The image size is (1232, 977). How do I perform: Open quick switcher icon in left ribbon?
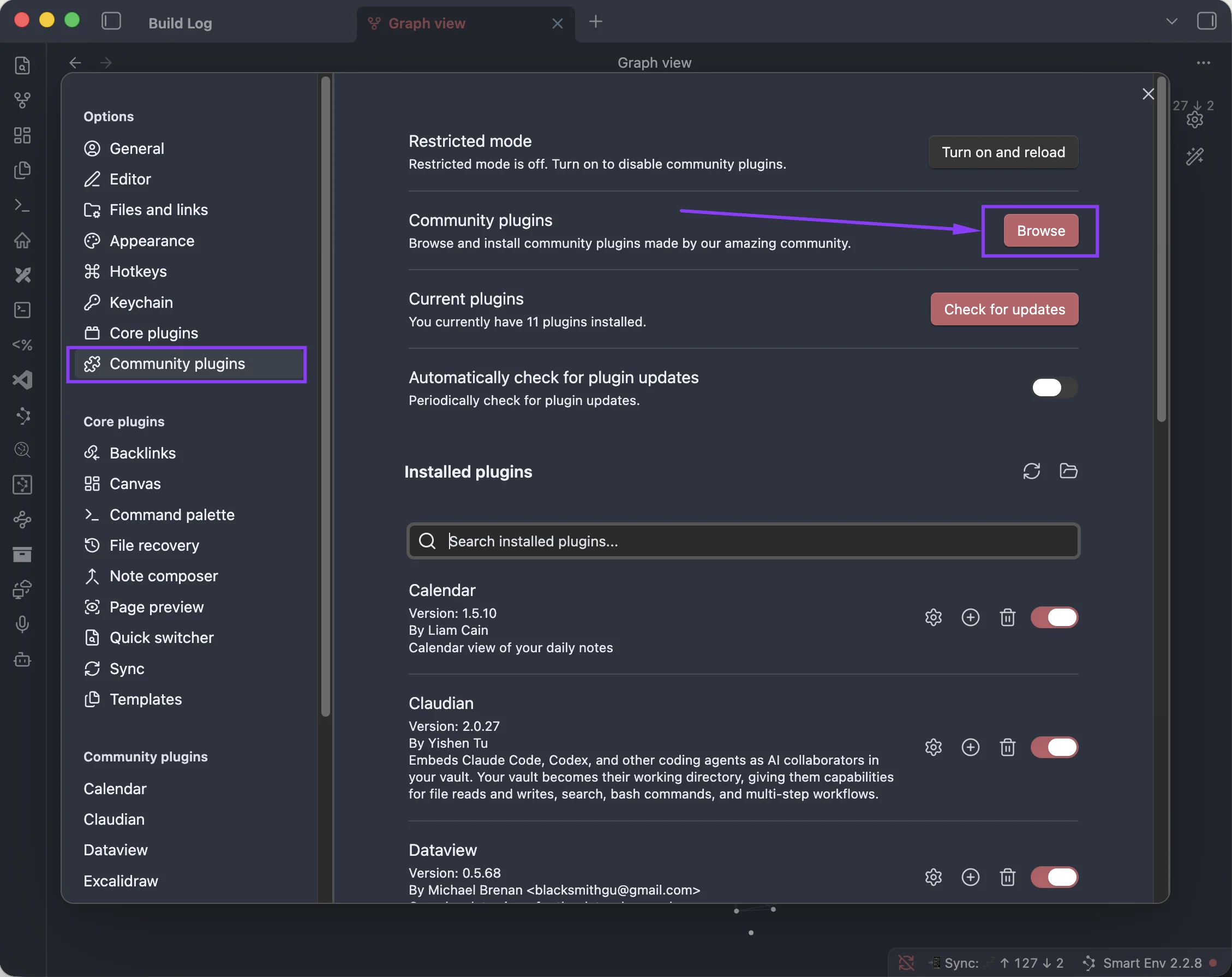(x=22, y=65)
